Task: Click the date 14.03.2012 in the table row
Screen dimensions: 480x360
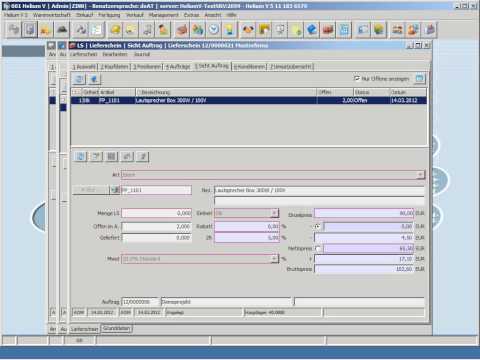Action: [x=404, y=100]
